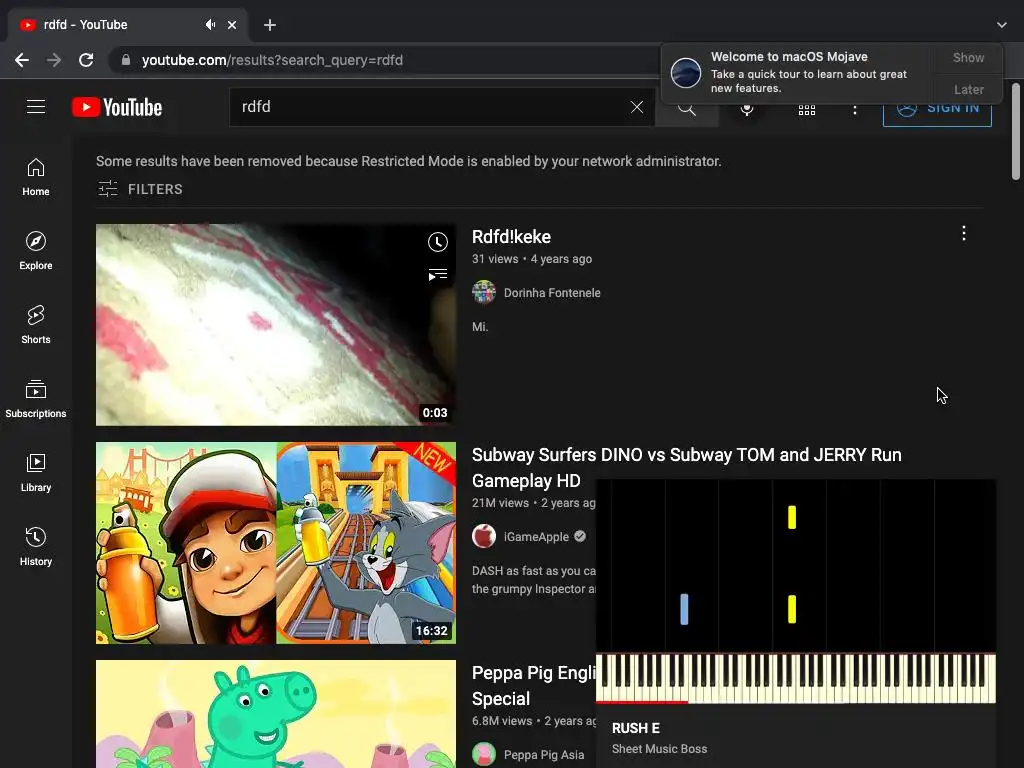Mute the tab via the speaker icon
The height and width of the screenshot is (768, 1024).
point(210,25)
